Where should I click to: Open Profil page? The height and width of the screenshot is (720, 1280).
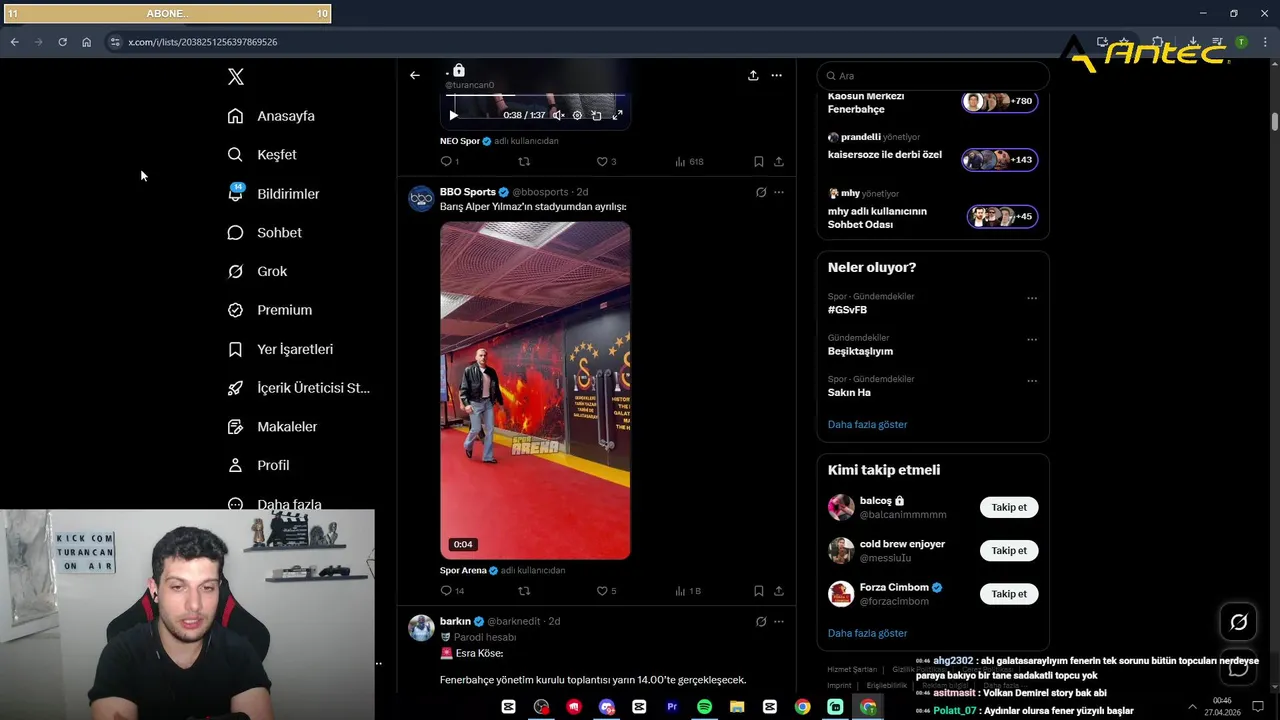tap(258, 466)
